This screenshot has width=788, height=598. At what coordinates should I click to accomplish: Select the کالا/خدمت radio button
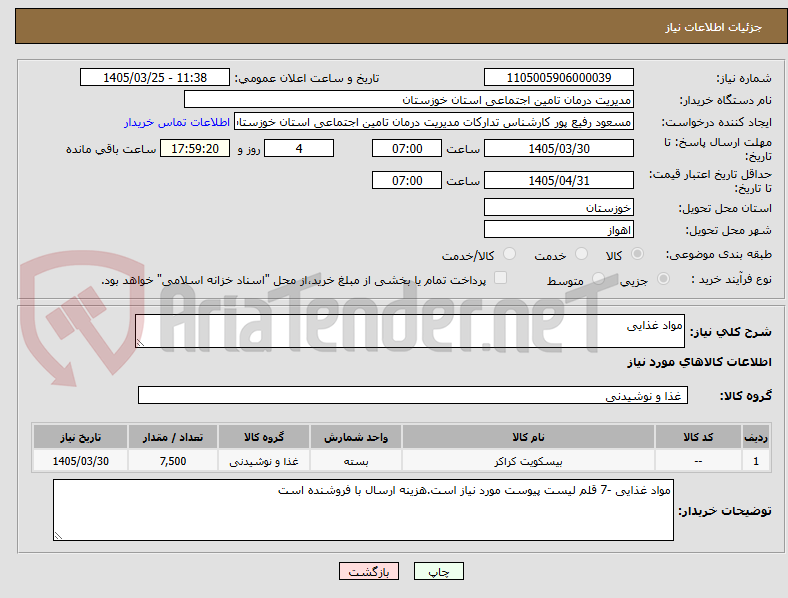510,254
